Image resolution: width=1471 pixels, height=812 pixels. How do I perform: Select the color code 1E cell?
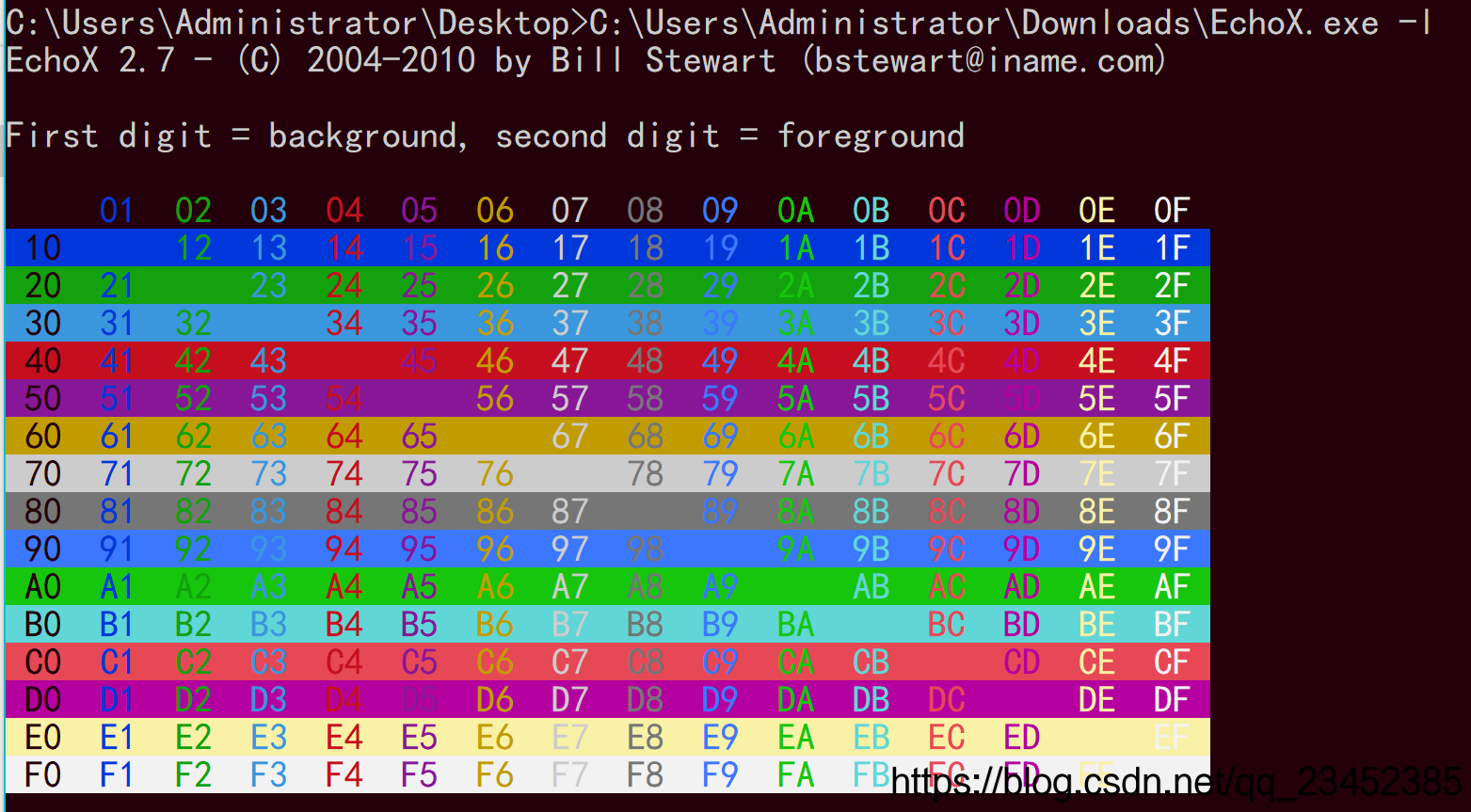coord(1095,247)
